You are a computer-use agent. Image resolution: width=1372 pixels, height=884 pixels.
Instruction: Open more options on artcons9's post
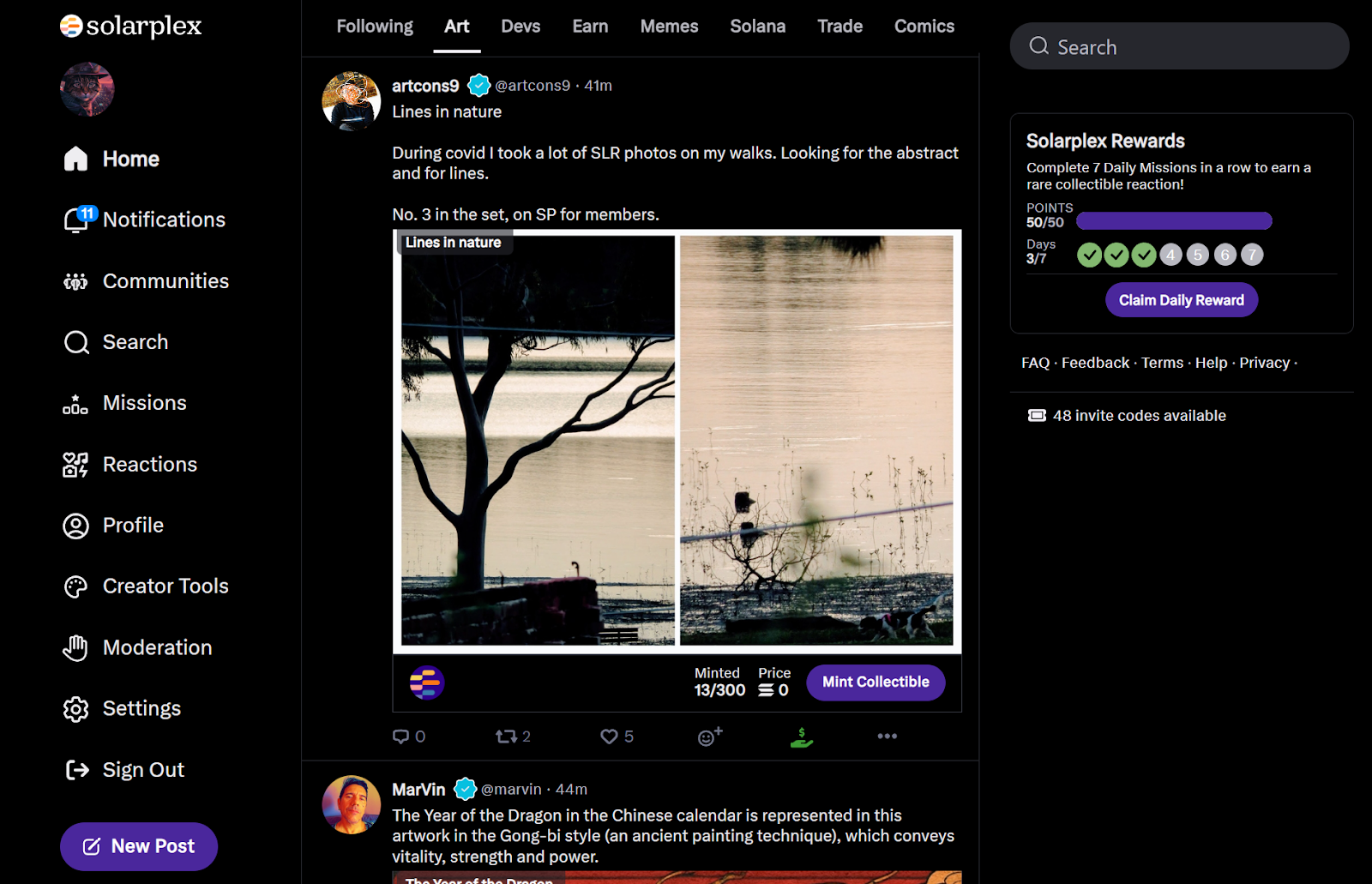click(x=887, y=736)
